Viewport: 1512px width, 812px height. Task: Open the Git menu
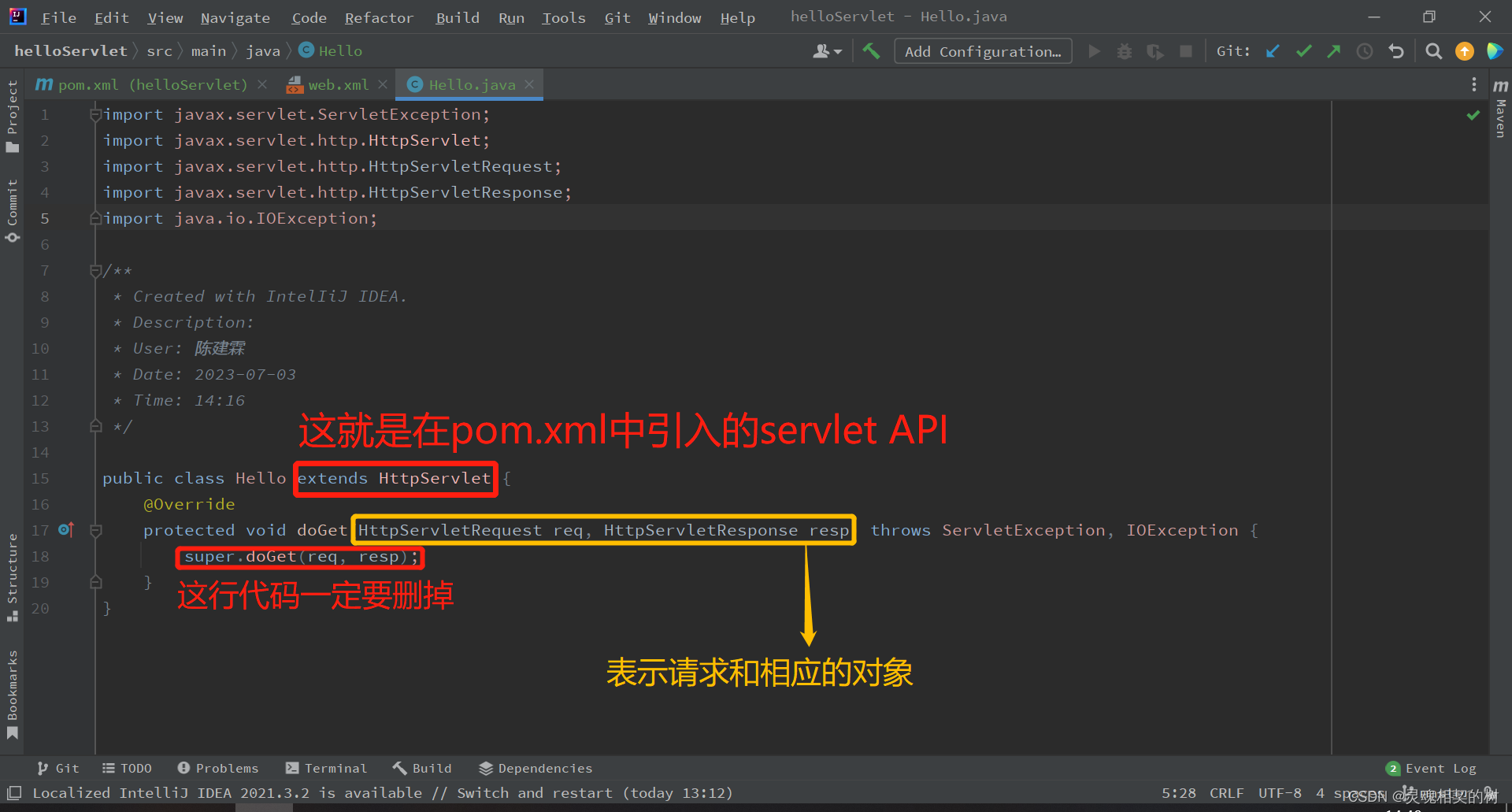(x=617, y=17)
